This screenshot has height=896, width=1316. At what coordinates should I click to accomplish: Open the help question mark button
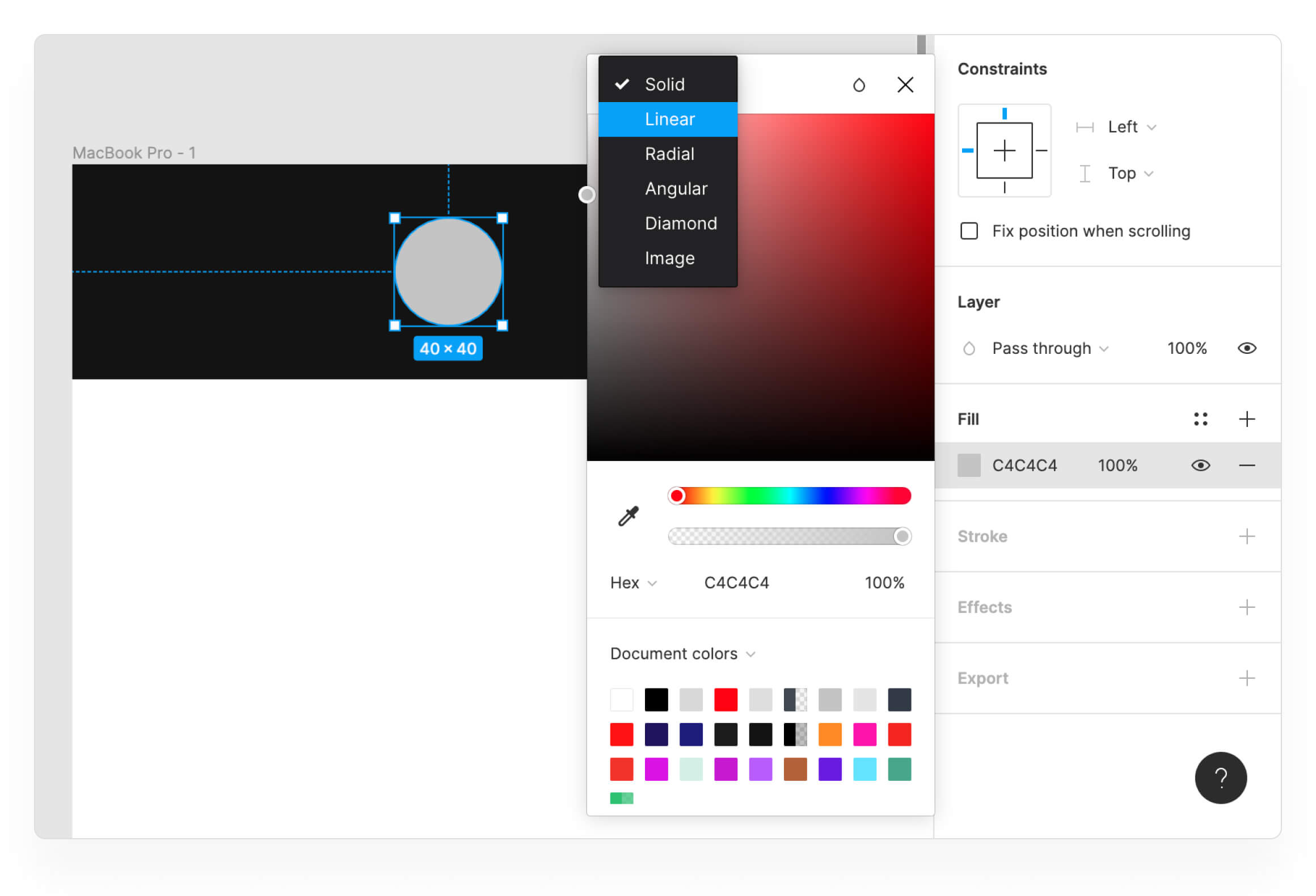click(x=1220, y=778)
